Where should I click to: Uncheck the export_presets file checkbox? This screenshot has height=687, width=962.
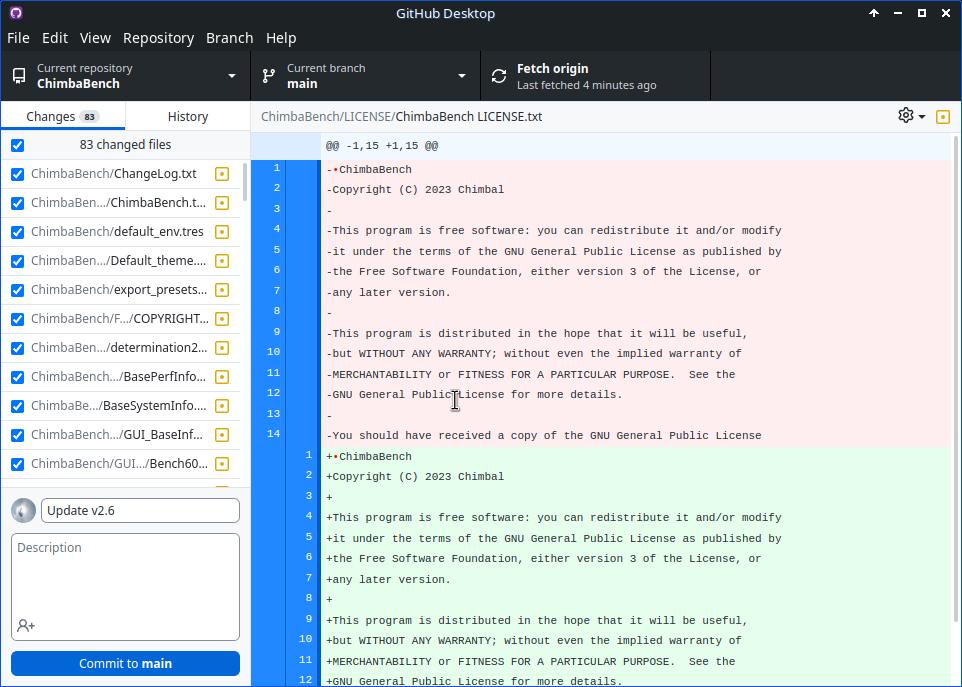click(x=18, y=290)
